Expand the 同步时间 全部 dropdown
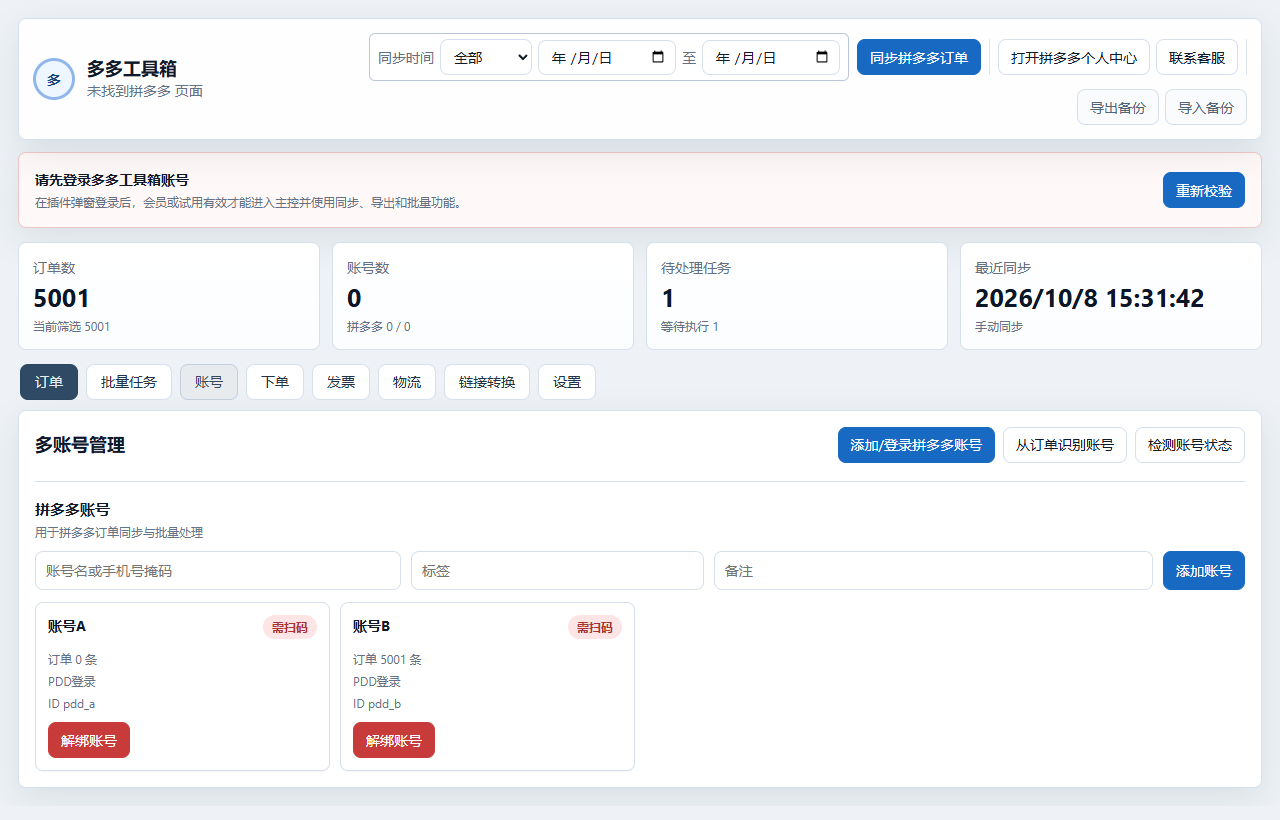 tap(486, 57)
